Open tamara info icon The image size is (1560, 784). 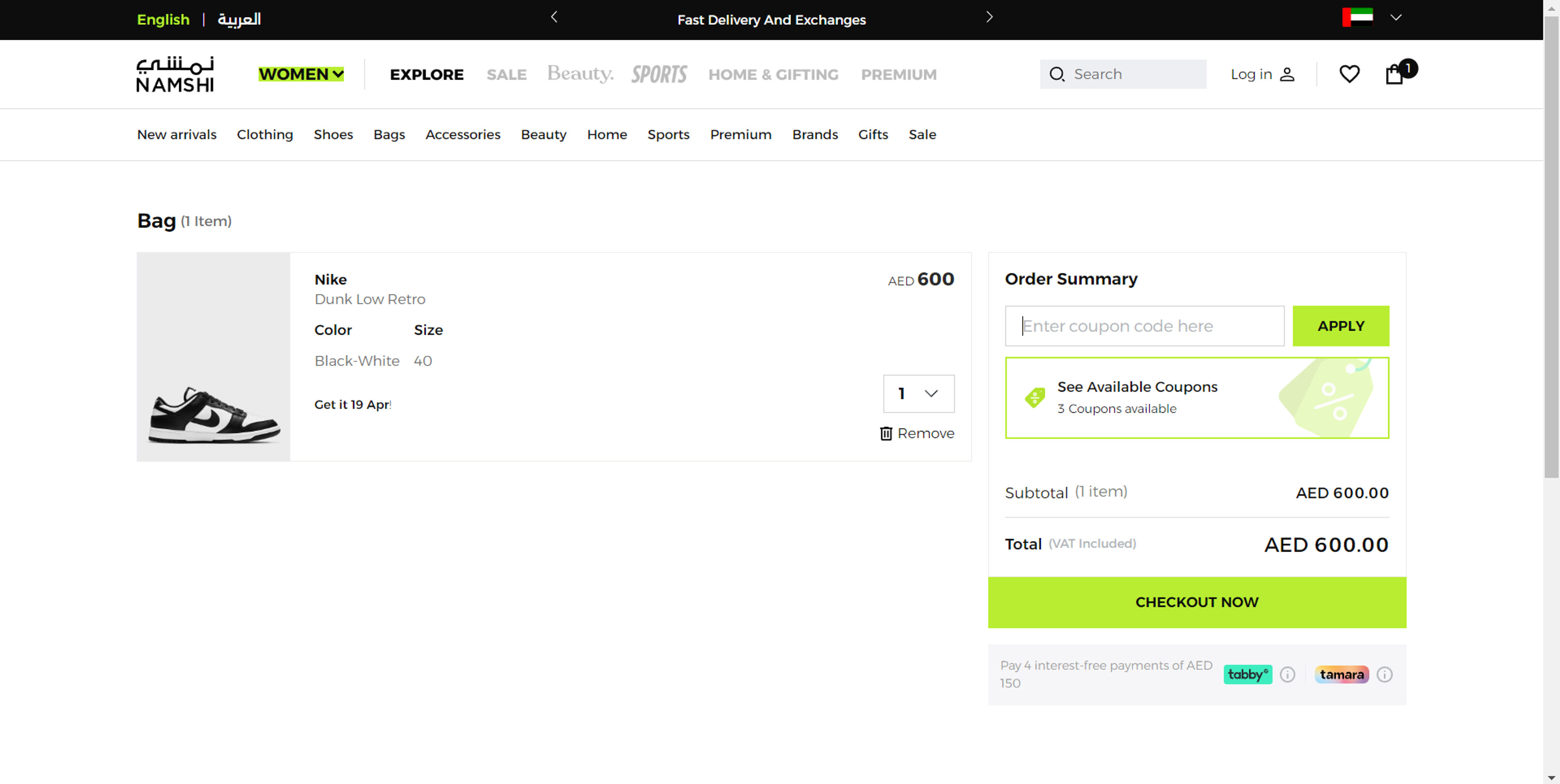1384,674
